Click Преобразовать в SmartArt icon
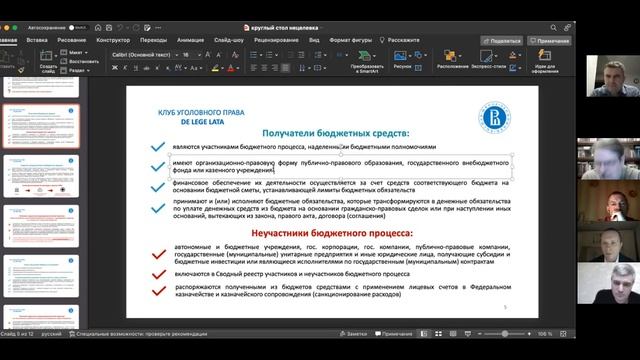640x360 pixels. tap(364, 56)
